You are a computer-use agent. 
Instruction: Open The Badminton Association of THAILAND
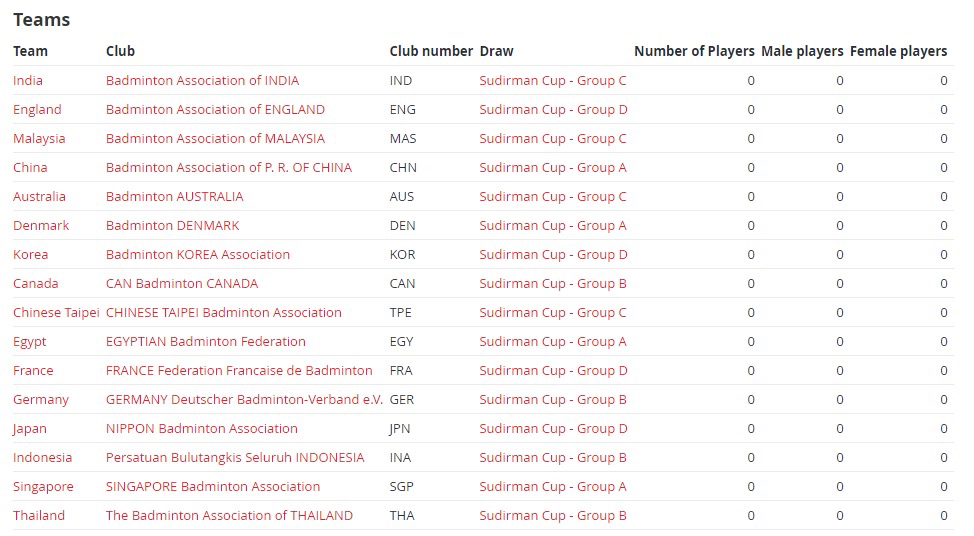(x=229, y=516)
